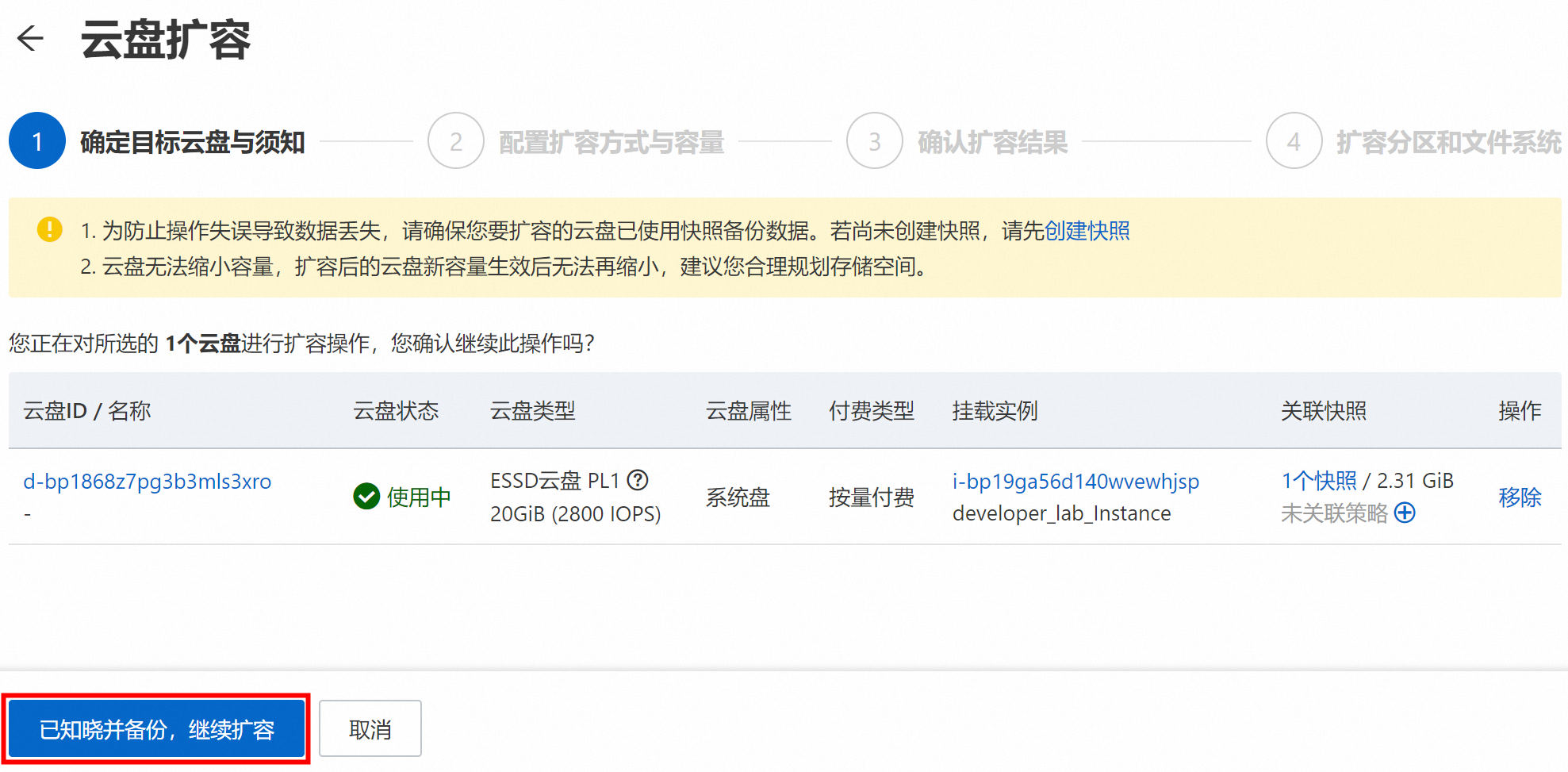Click the 云盘状态 column header
1568x772 pixels.
point(396,411)
